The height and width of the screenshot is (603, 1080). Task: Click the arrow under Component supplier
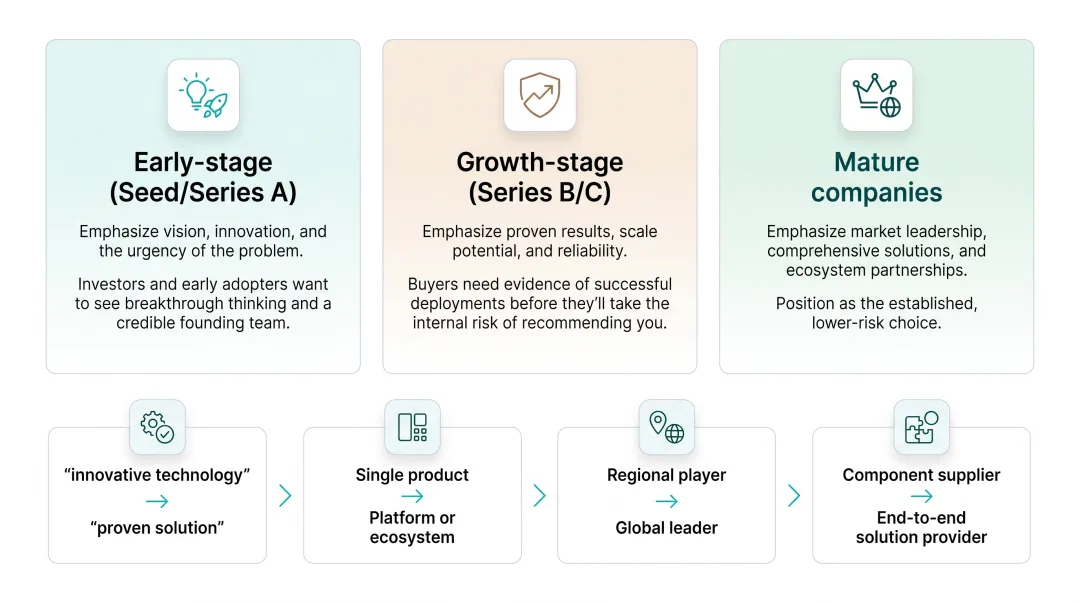pyautogui.click(x=922, y=496)
